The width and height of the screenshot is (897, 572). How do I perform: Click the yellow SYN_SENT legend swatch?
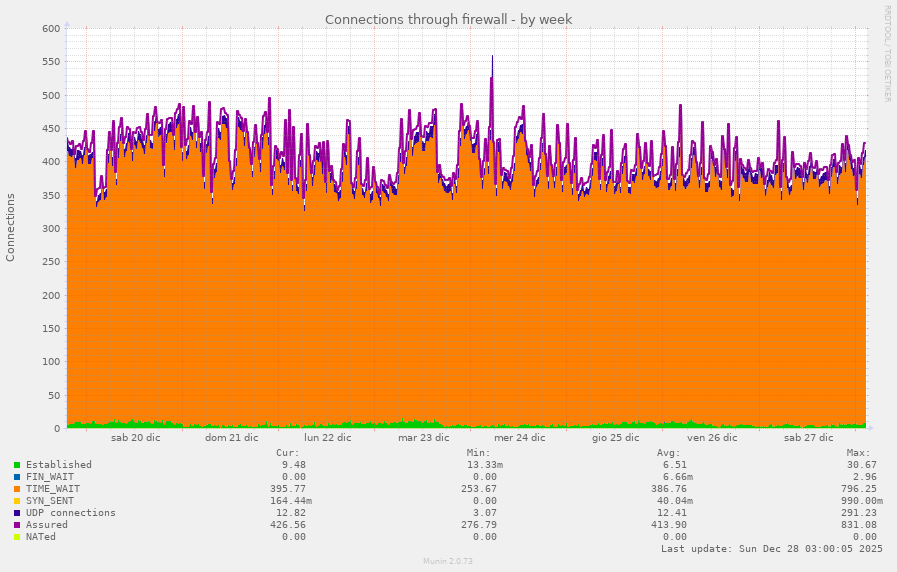coord(17,501)
